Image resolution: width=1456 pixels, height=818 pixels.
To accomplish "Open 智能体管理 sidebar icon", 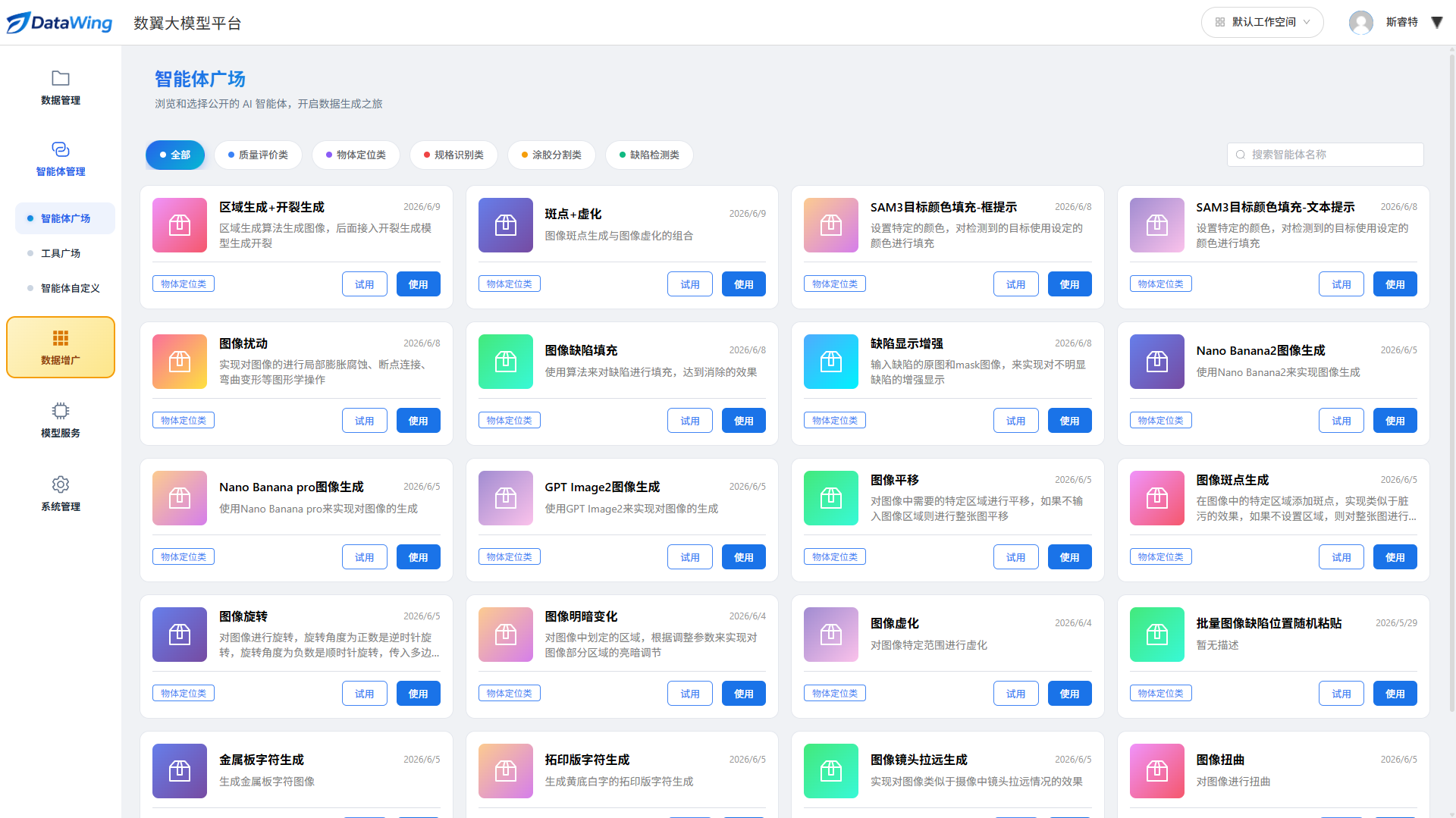I will tap(61, 149).
